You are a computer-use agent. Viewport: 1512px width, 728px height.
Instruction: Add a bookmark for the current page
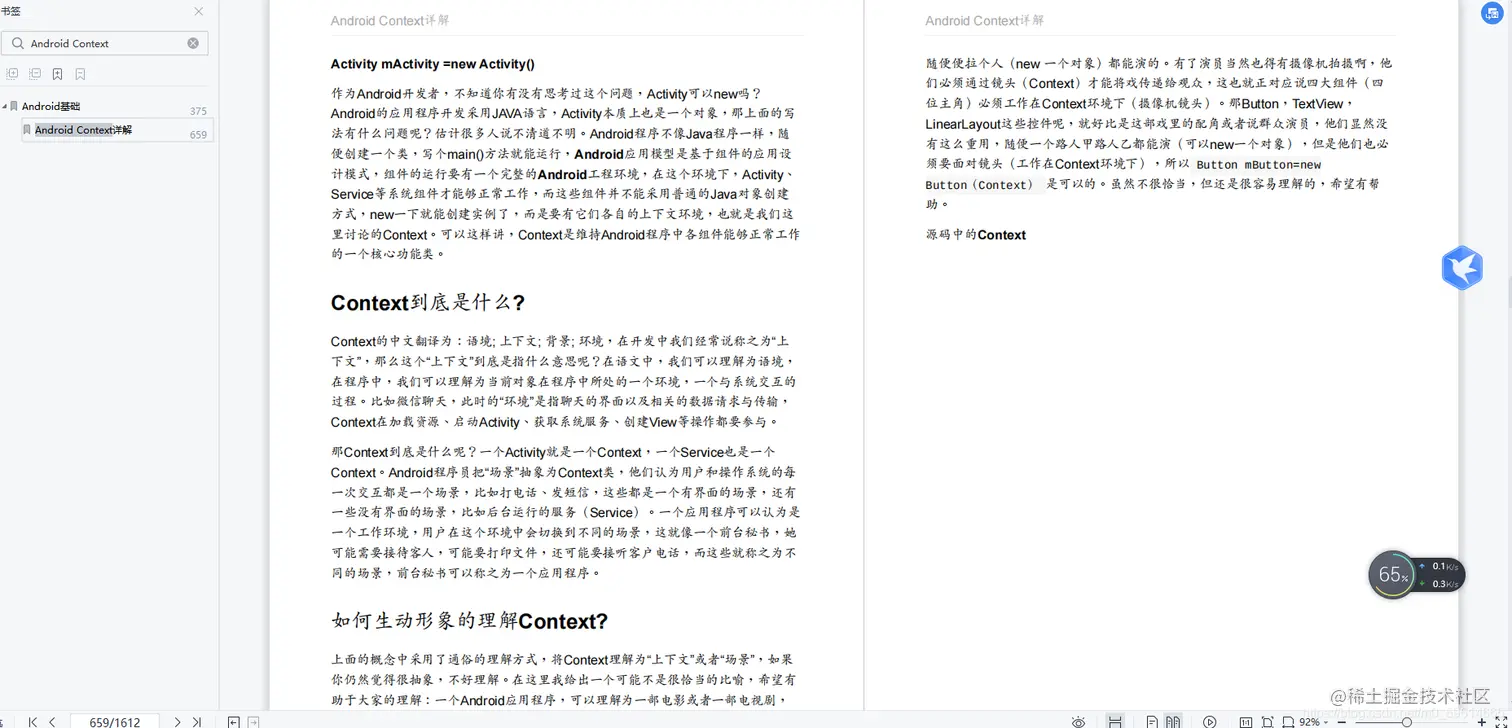(57, 74)
